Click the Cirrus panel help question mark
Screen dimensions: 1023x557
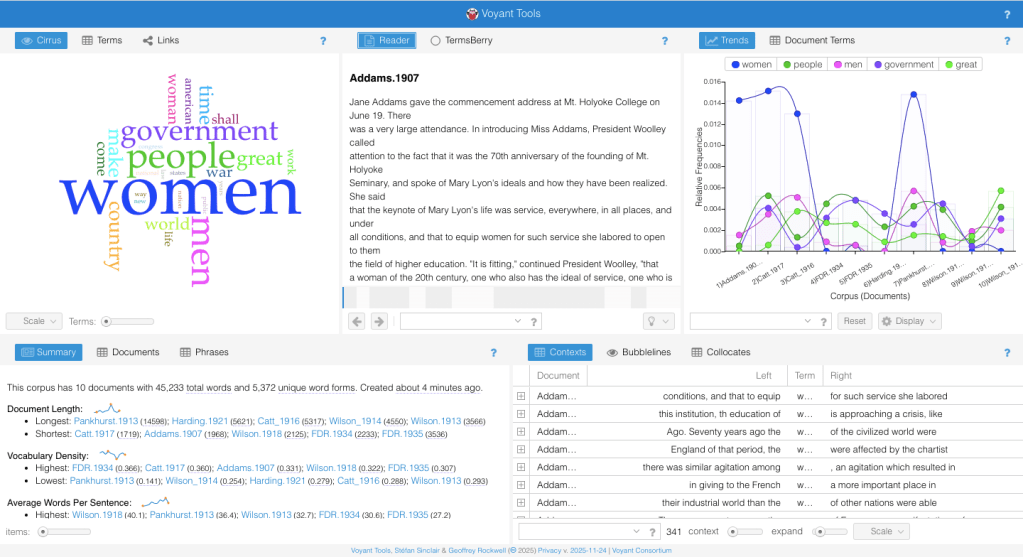[323, 41]
